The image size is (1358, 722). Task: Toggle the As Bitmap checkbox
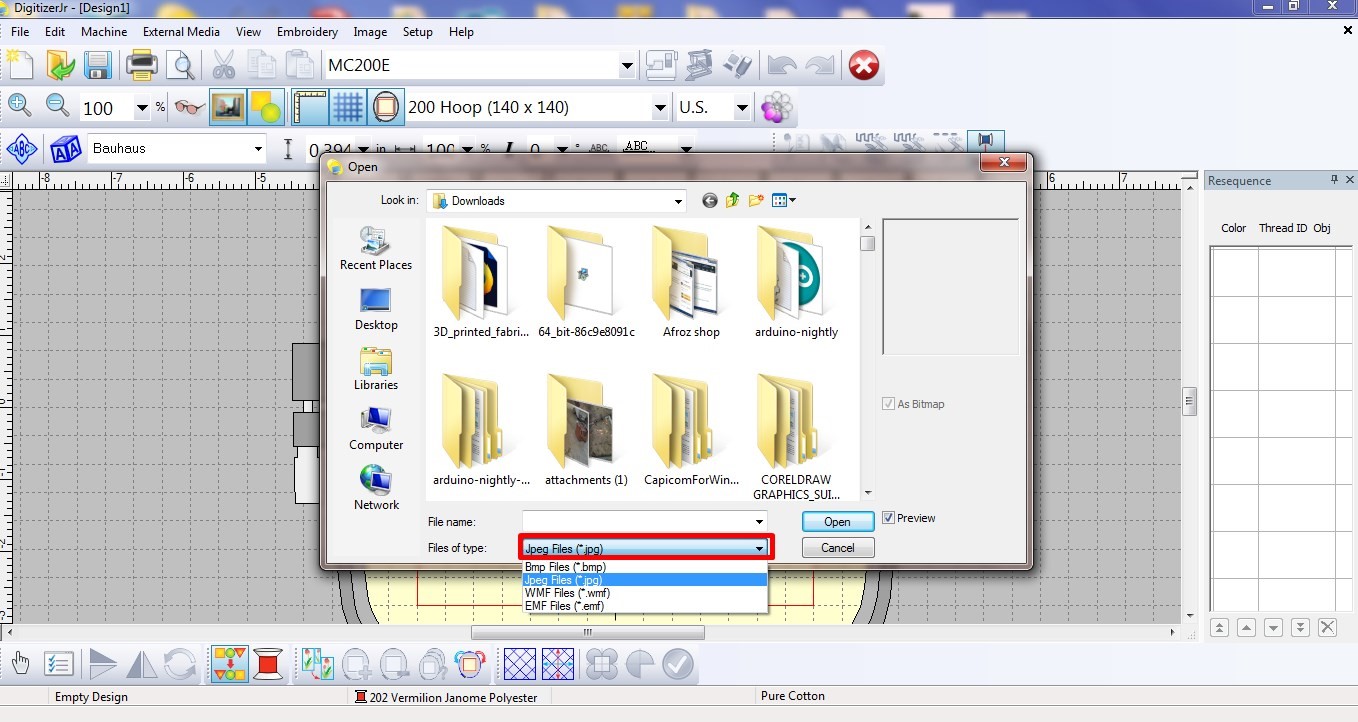(x=888, y=404)
